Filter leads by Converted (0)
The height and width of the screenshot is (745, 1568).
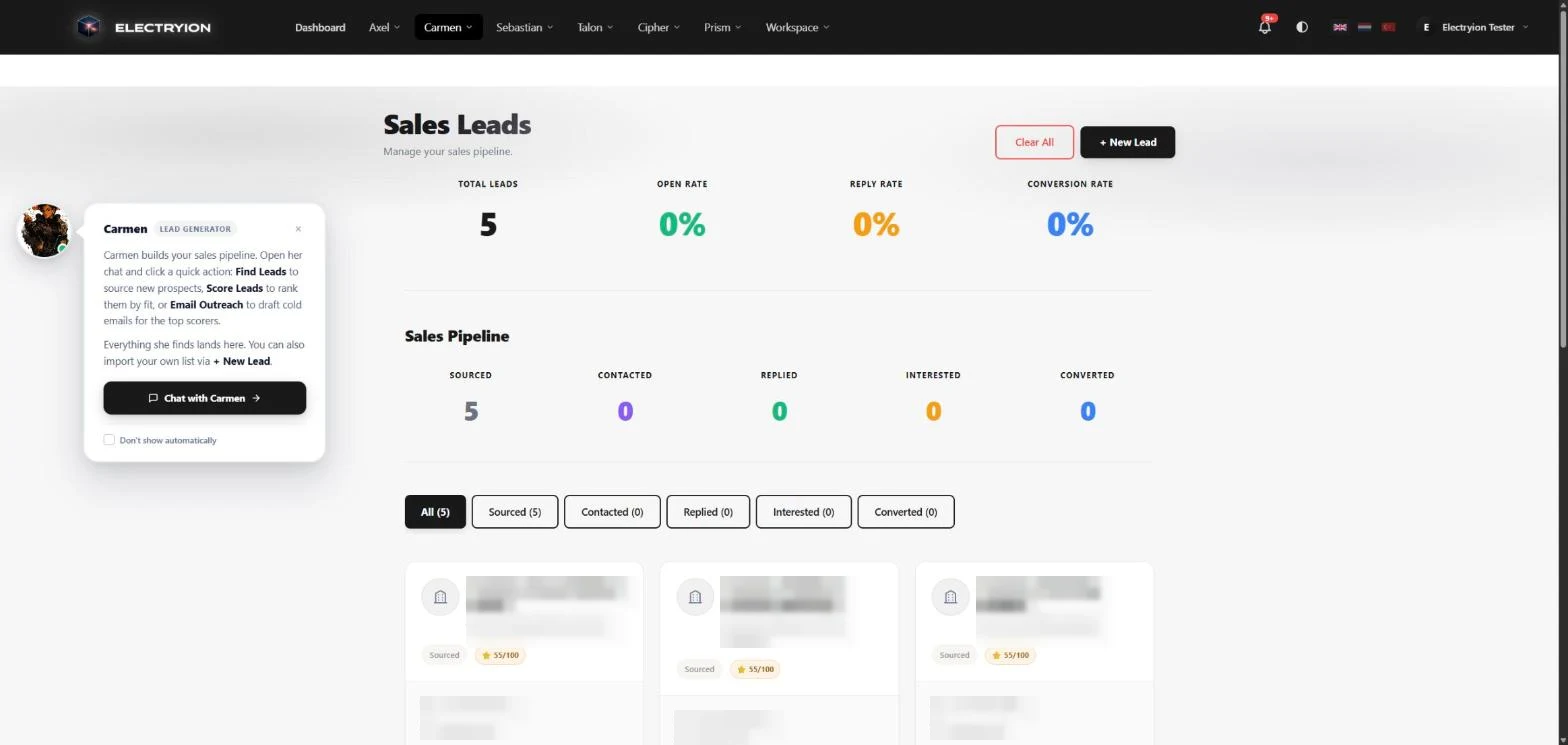pos(906,512)
